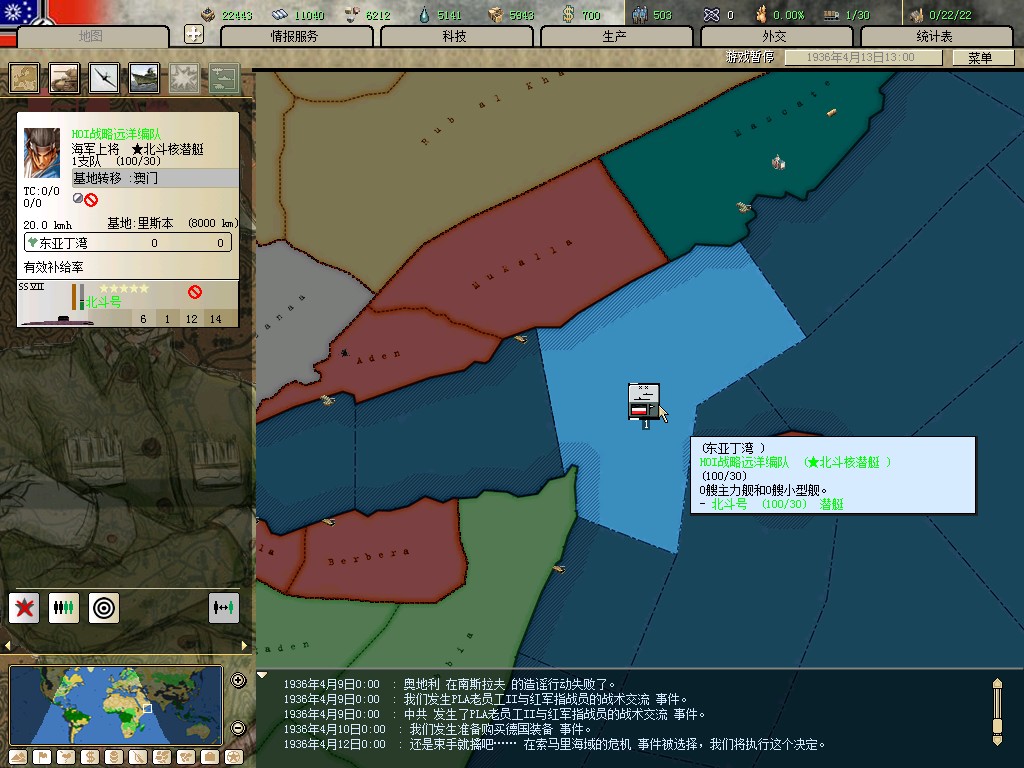Click the transfer units arrow icon
This screenshot has width=1024, height=768.
click(x=224, y=607)
